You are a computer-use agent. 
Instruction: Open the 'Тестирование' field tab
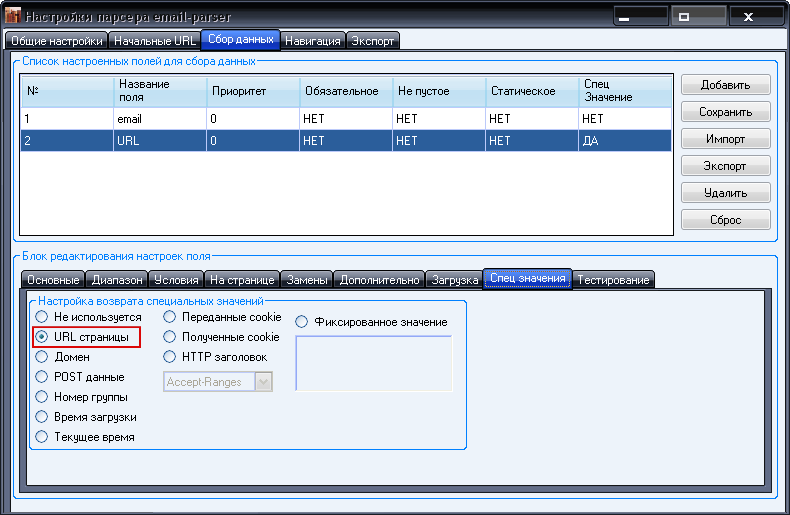(614, 279)
